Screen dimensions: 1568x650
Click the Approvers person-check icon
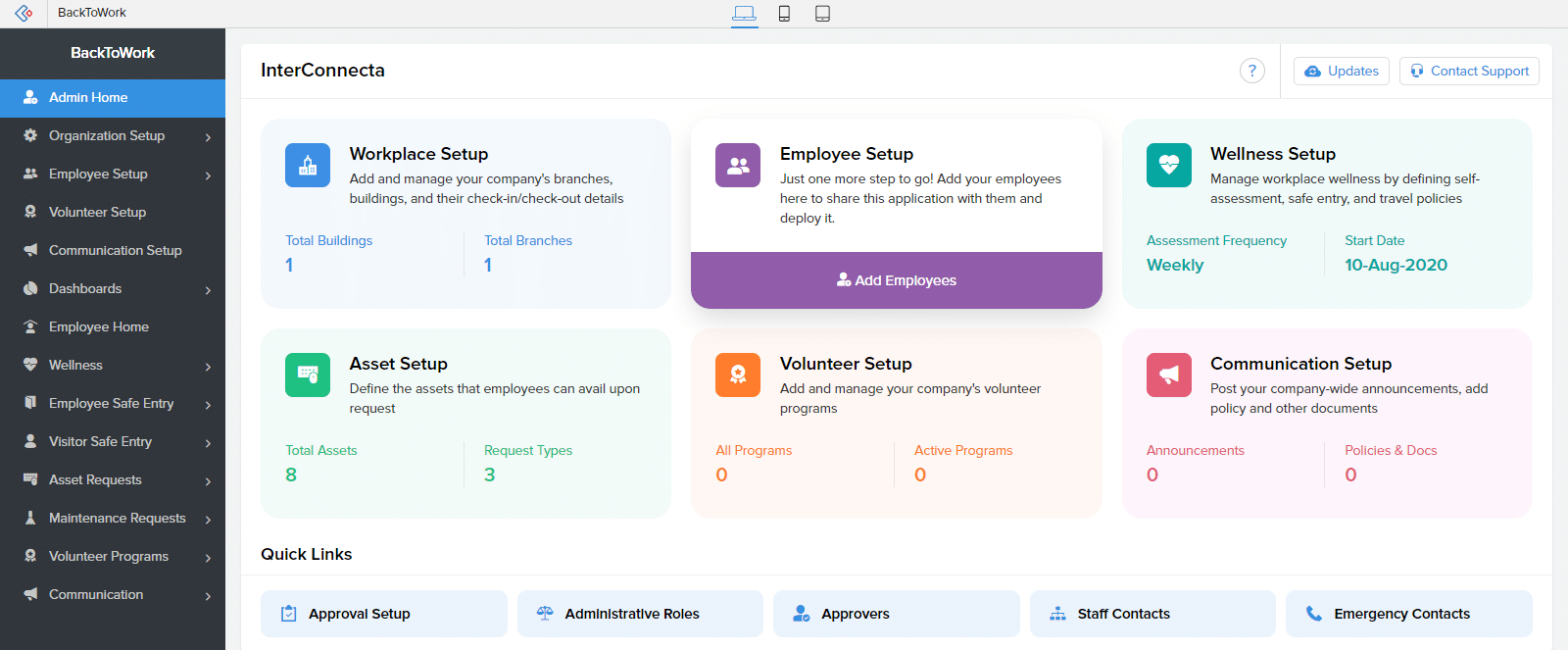[801, 614]
